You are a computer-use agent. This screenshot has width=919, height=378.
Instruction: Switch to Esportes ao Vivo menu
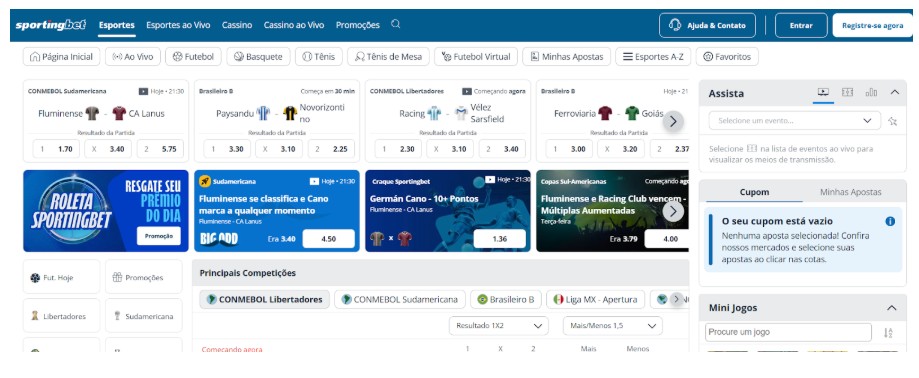coord(178,25)
